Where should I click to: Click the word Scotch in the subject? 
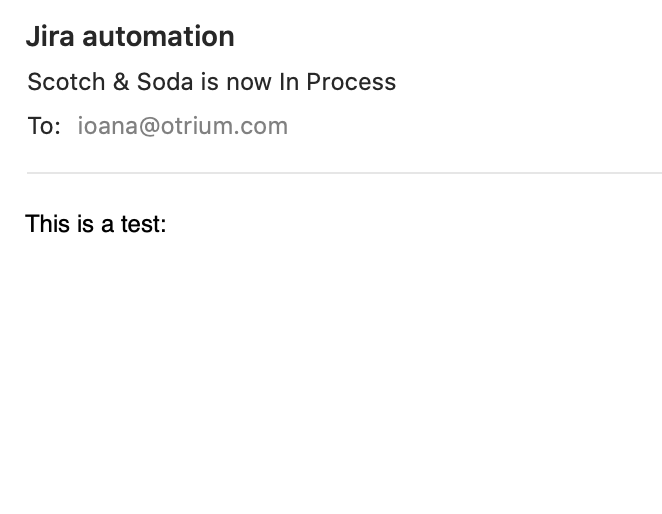coord(66,82)
